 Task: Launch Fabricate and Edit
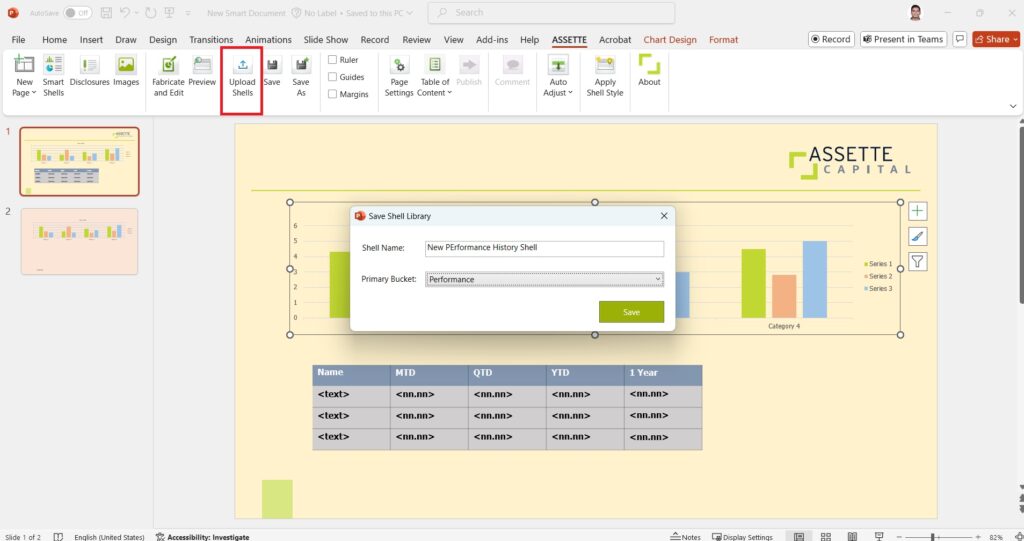tap(168, 76)
